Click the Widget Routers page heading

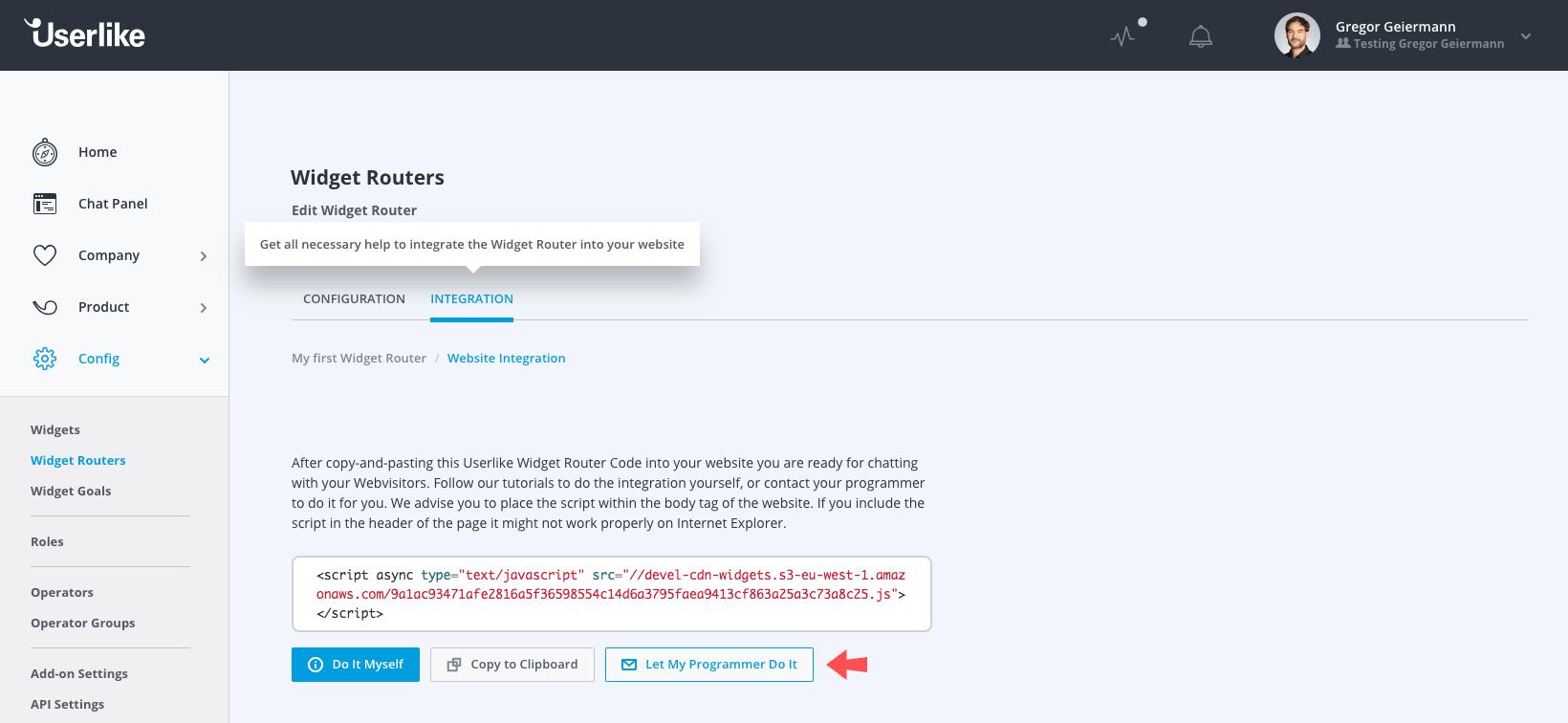(367, 178)
